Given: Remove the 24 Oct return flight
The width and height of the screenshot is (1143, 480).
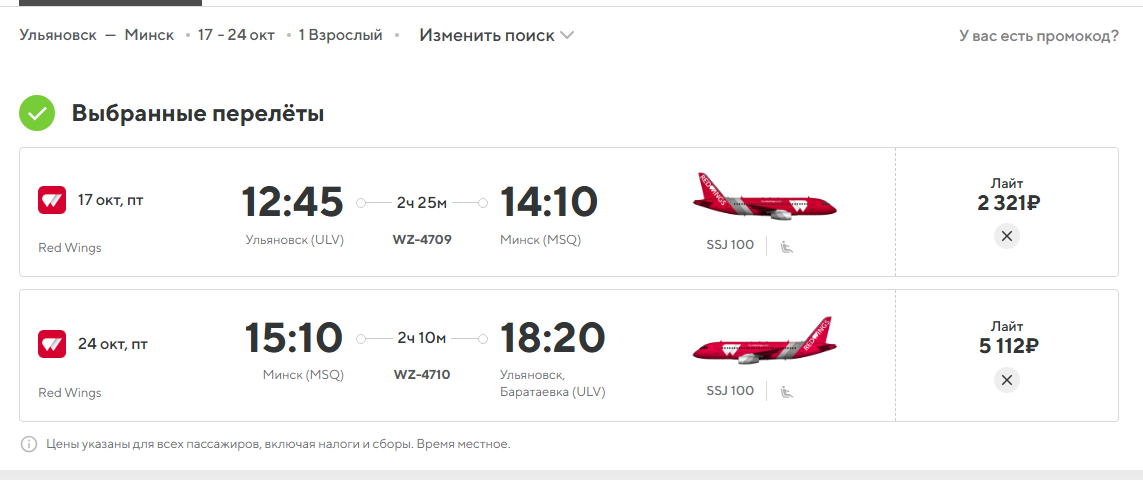Looking at the screenshot, I should (1007, 380).
